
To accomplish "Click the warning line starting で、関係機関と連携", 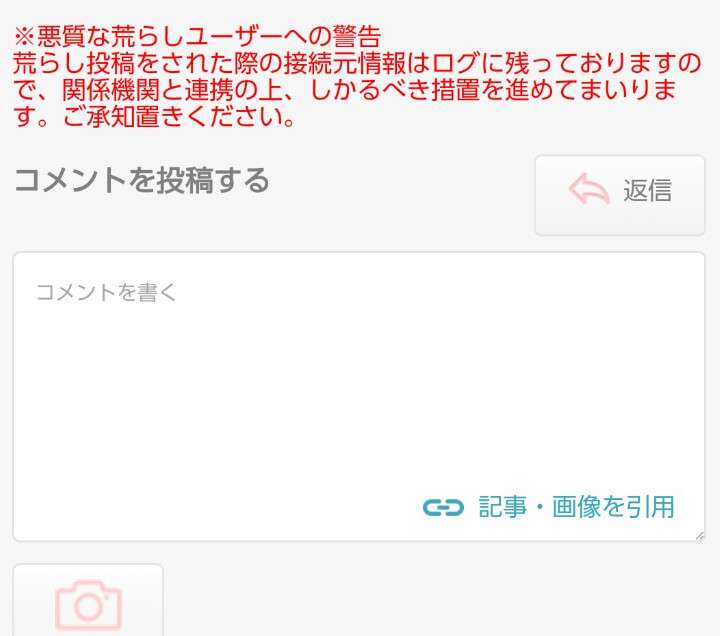I will coord(344,90).
